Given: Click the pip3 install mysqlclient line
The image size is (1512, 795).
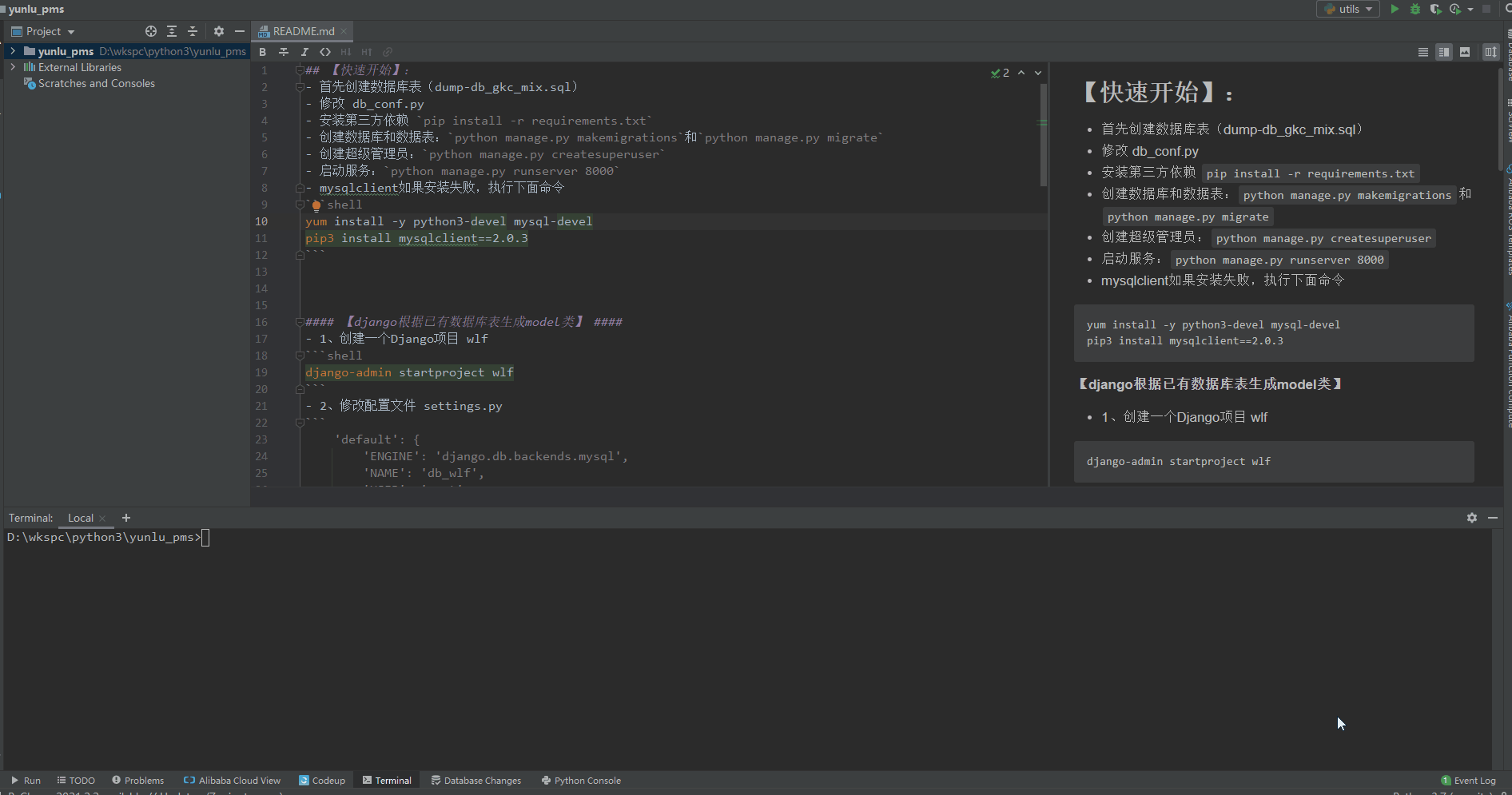Looking at the screenshot, I should click(x=416, y=238).
